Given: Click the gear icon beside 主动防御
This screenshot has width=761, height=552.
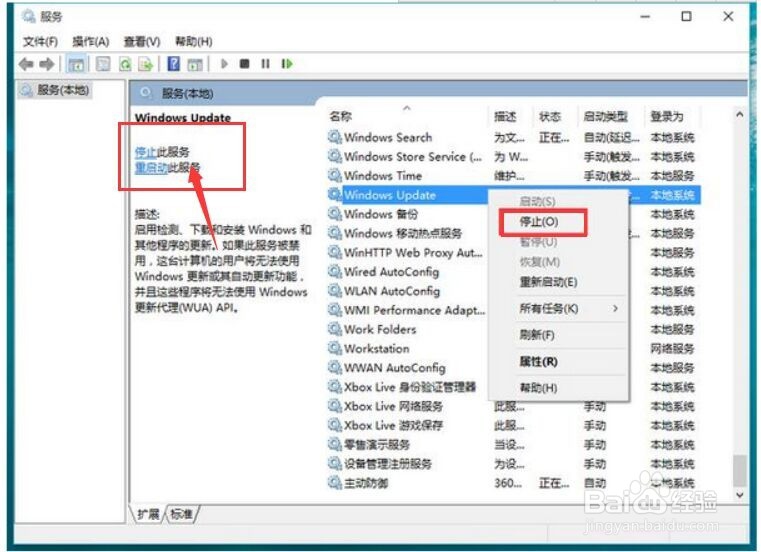Looking at the screenshot, I should [x=334, y=482].
